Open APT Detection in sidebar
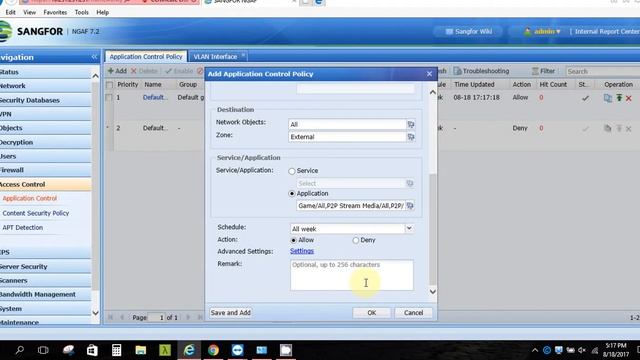 22,227
